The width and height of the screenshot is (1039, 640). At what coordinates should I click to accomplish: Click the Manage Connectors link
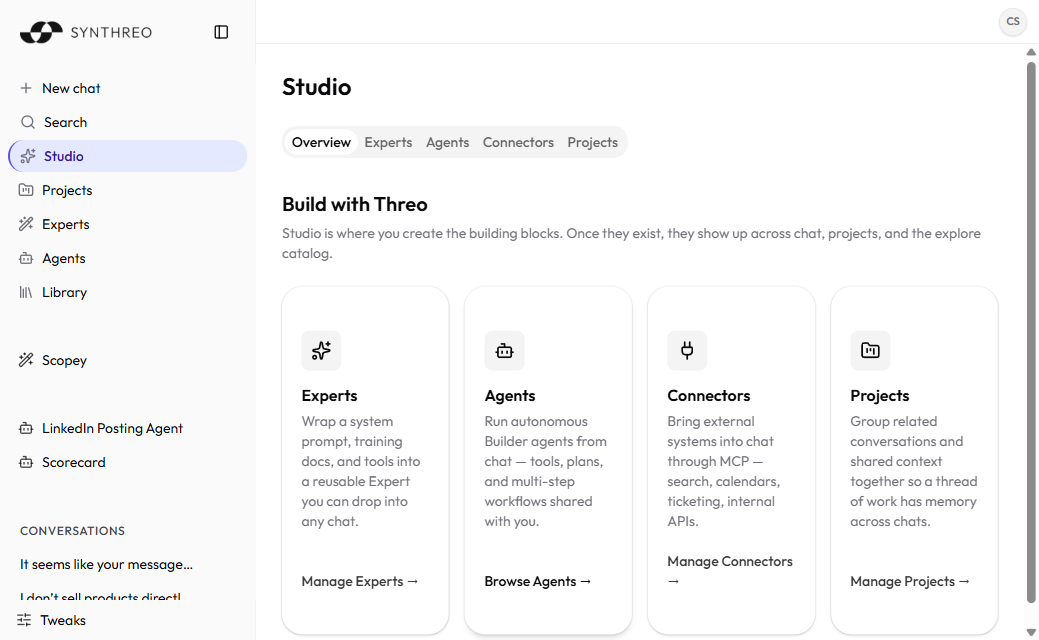[x=730, y=571]
